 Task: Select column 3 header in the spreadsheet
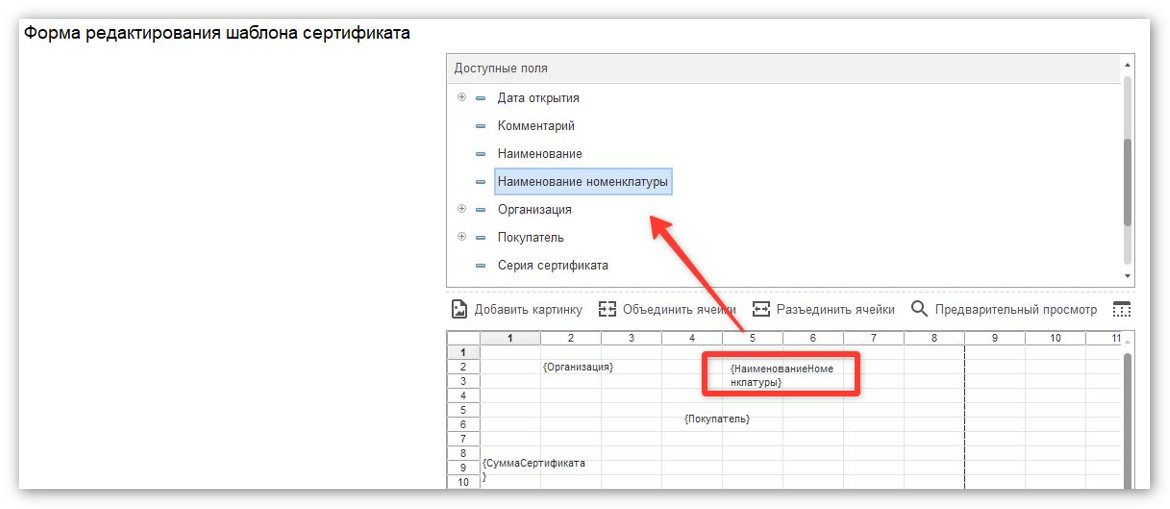pyautogui.click(x=631, y=338)
